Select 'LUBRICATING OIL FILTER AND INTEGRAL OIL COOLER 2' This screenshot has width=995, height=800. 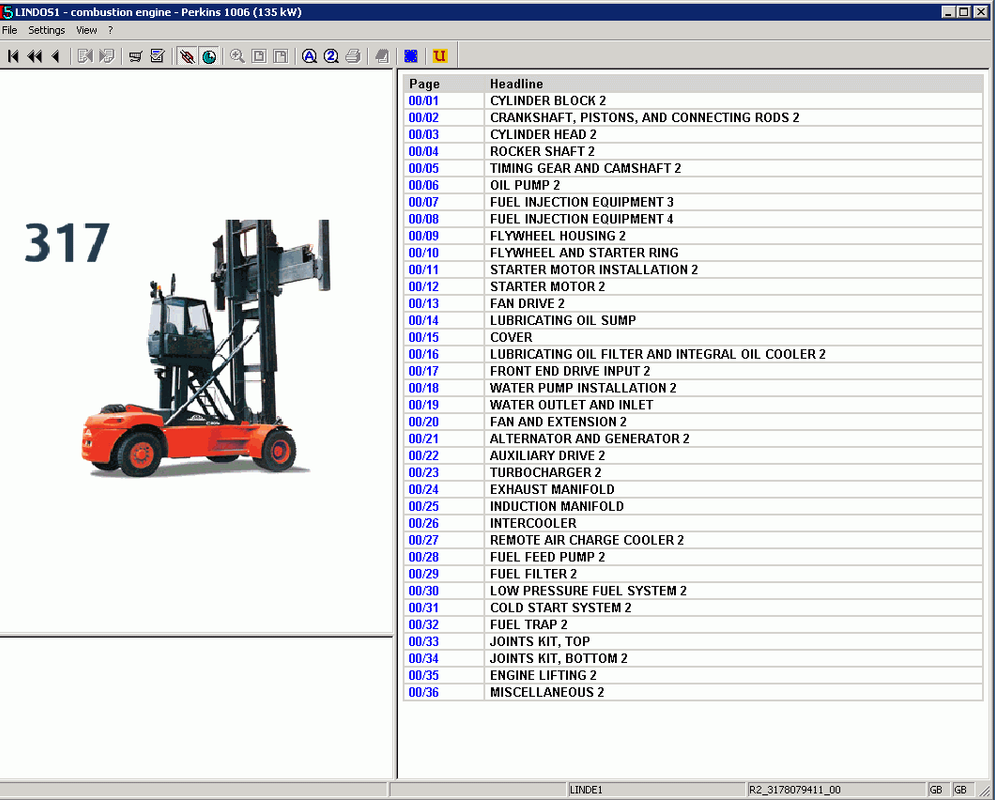pos(657,355)
